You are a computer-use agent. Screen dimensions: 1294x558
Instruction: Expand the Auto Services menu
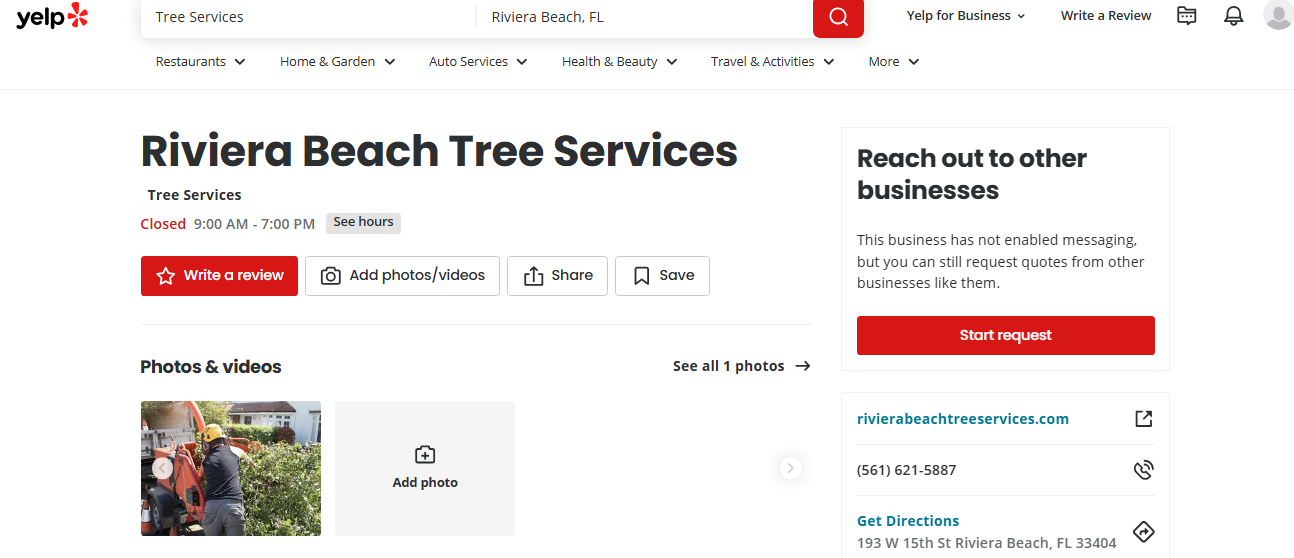[478, 61]
